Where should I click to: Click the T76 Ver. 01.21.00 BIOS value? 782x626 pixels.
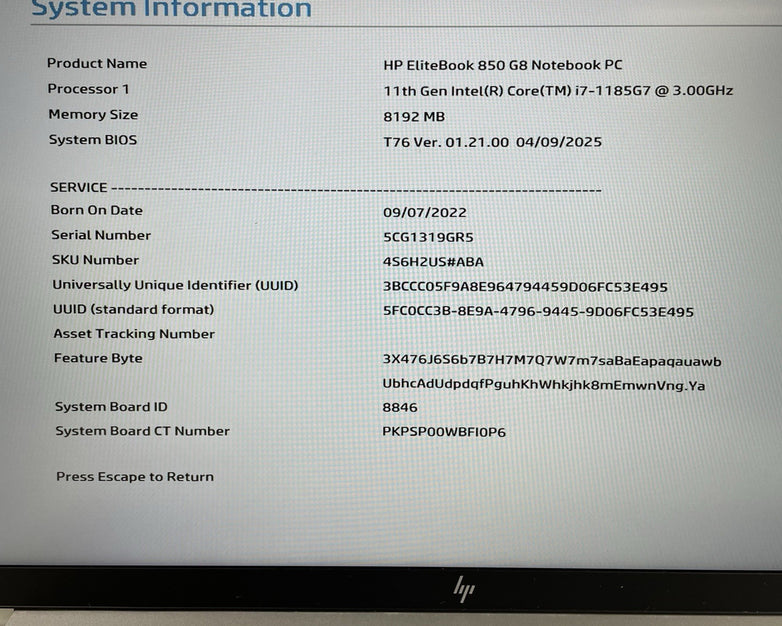click(492, 142)
